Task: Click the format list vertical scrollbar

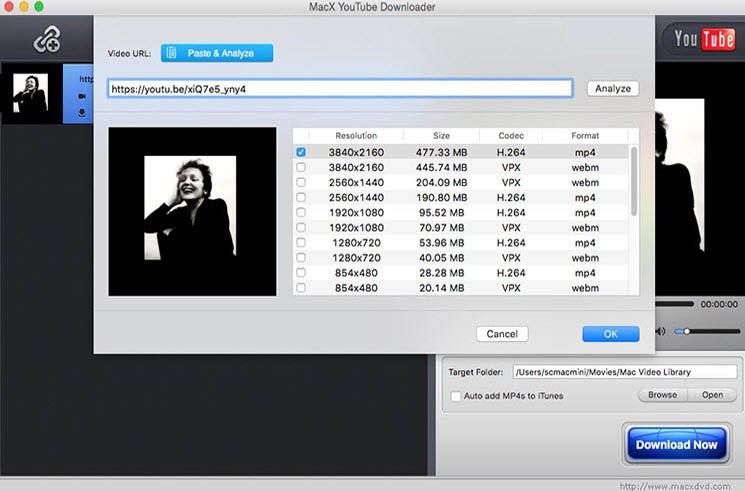Action: click(633, 182)
